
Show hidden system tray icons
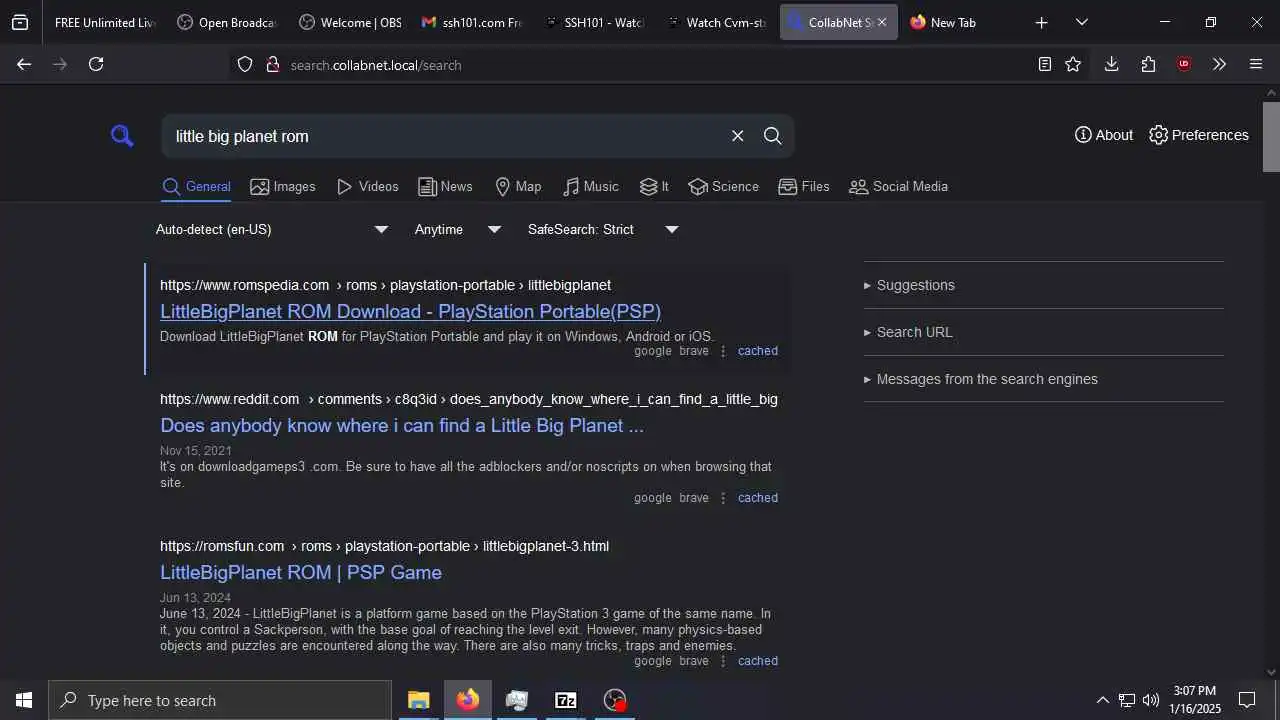(1102, 700)
